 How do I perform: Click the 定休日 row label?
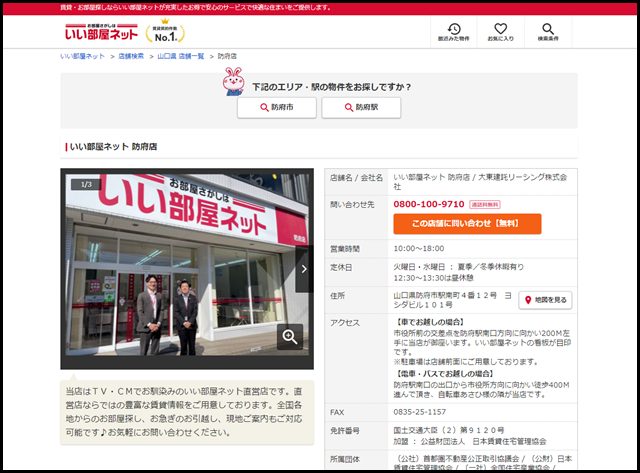pyautogui.click(x=341, y=268)
